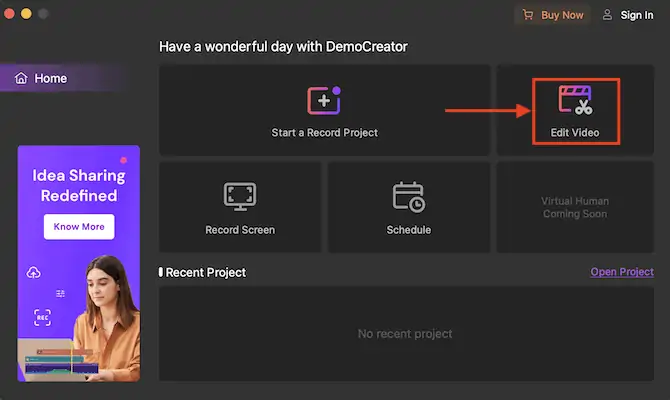Click the Home house icon in sidebar

(x=21, y=78)
